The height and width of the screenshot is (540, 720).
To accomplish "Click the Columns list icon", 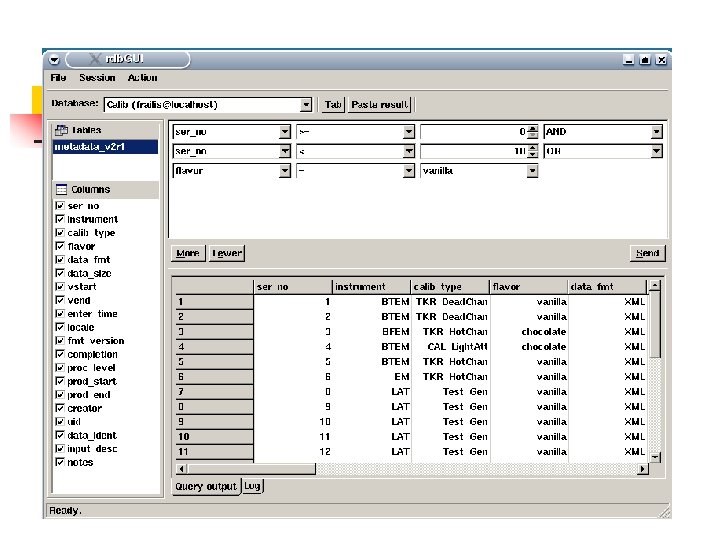I will (x=61, y=189).
